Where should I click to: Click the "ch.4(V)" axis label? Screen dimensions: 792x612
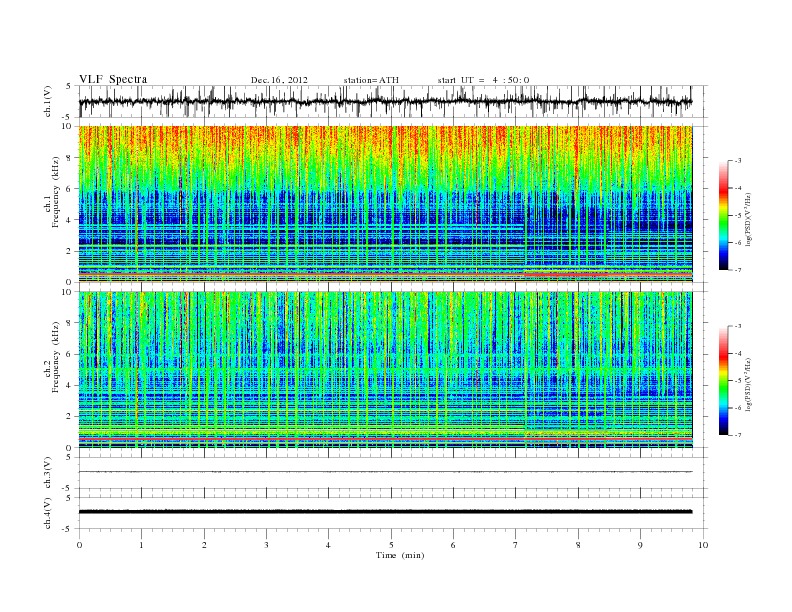(48, 513)
